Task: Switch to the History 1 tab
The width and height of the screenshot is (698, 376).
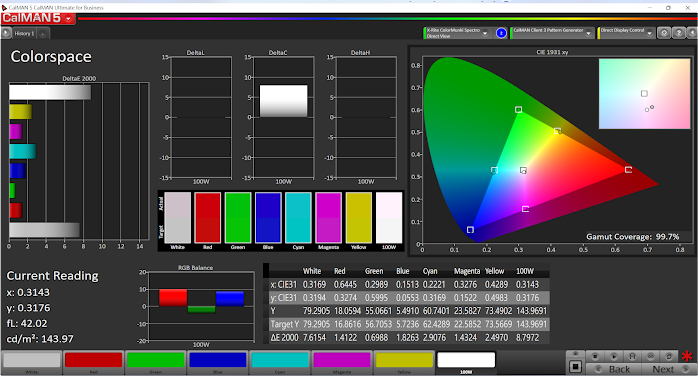Action: pyautogui.click(x=24, y=33)
